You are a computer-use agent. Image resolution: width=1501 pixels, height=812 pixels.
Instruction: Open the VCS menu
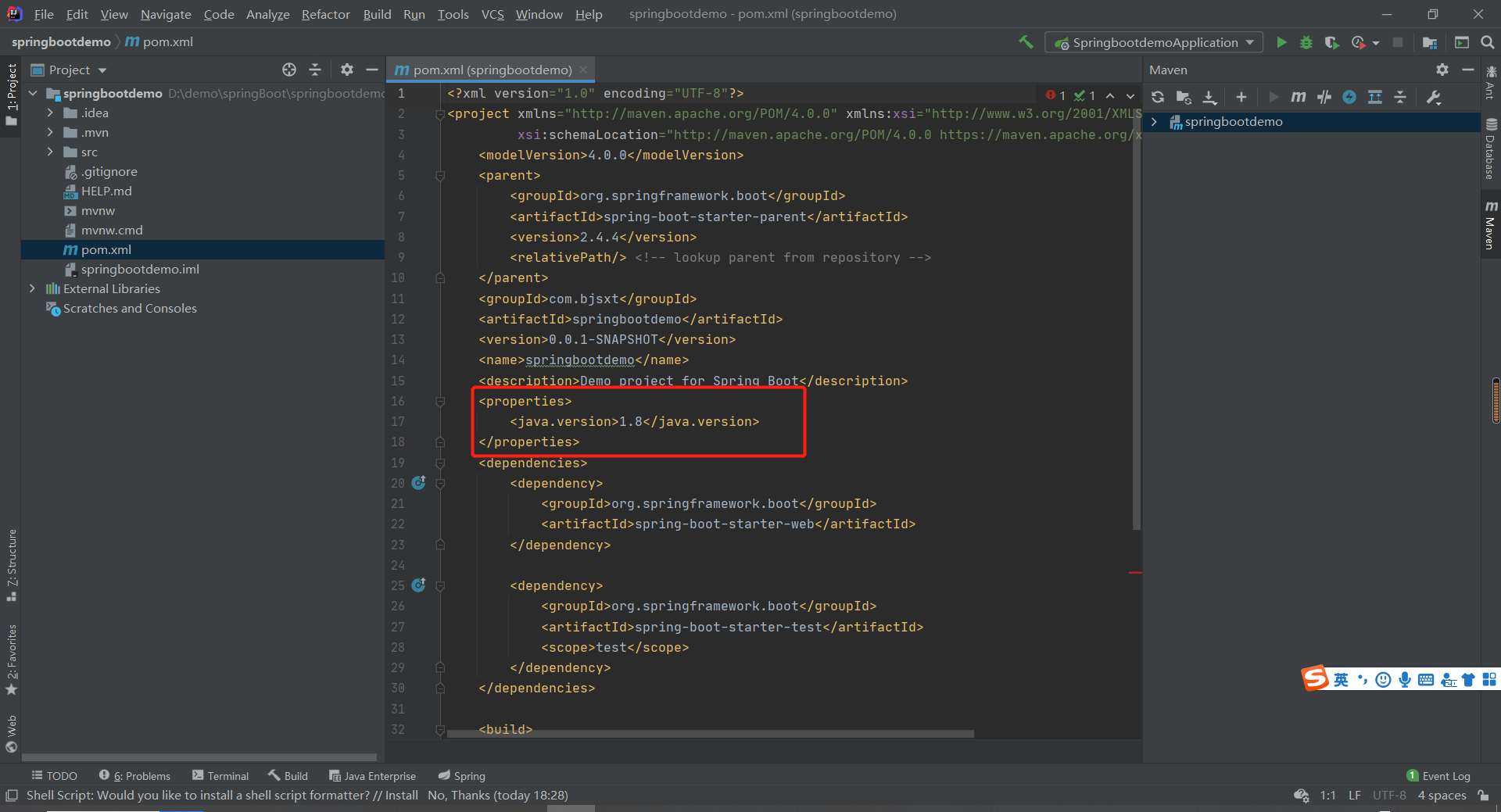493,14
